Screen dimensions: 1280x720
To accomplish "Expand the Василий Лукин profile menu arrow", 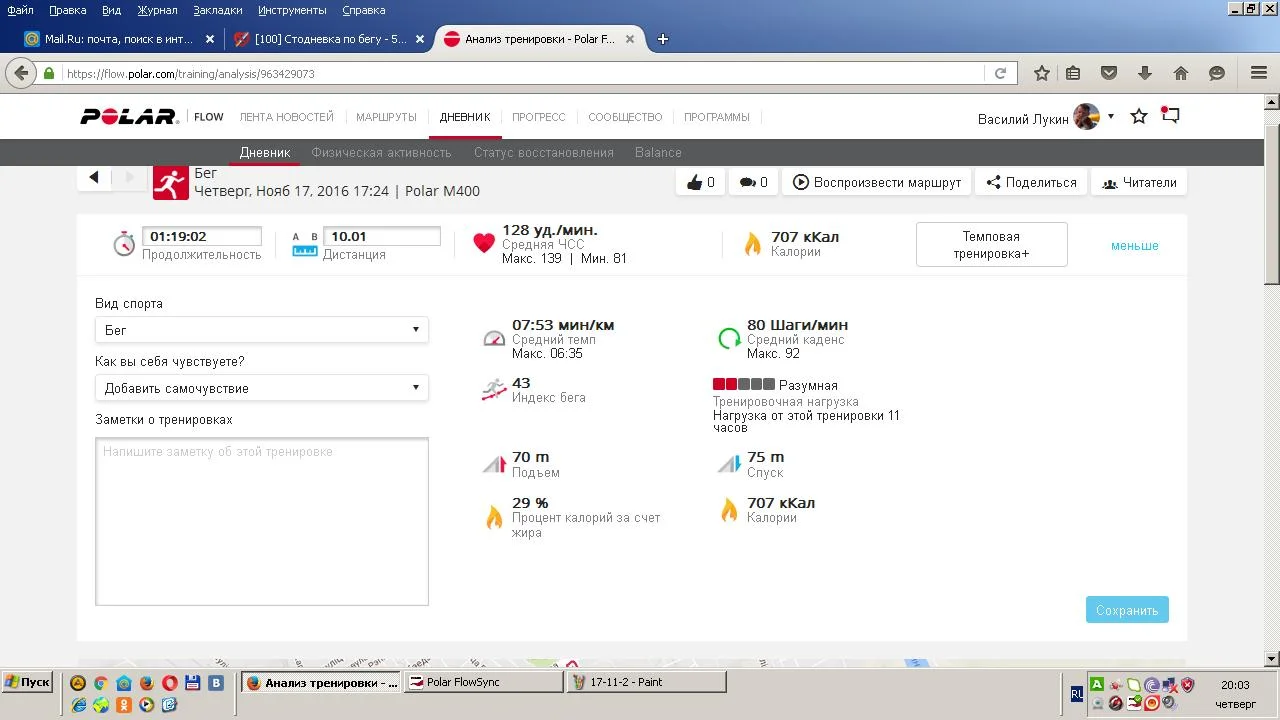I will [x=1110, y=117].
